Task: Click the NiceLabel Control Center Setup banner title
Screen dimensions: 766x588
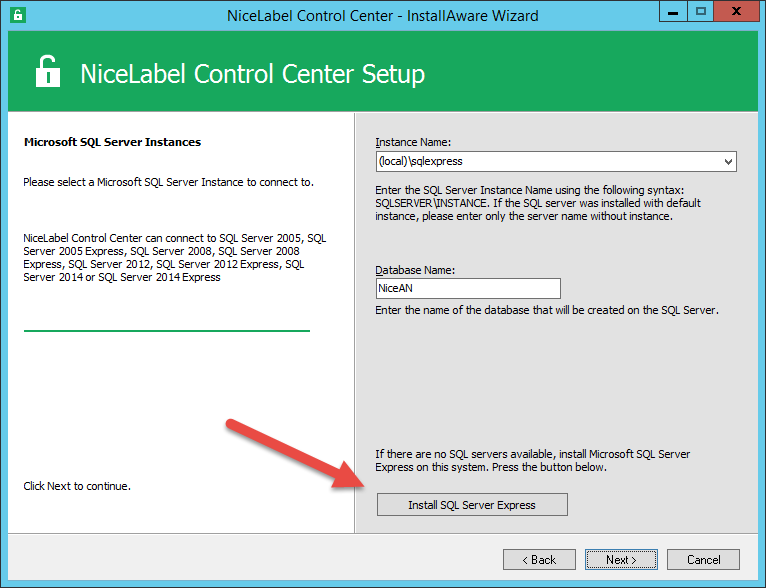Action: pyautogui.click(x=252, y=74)
